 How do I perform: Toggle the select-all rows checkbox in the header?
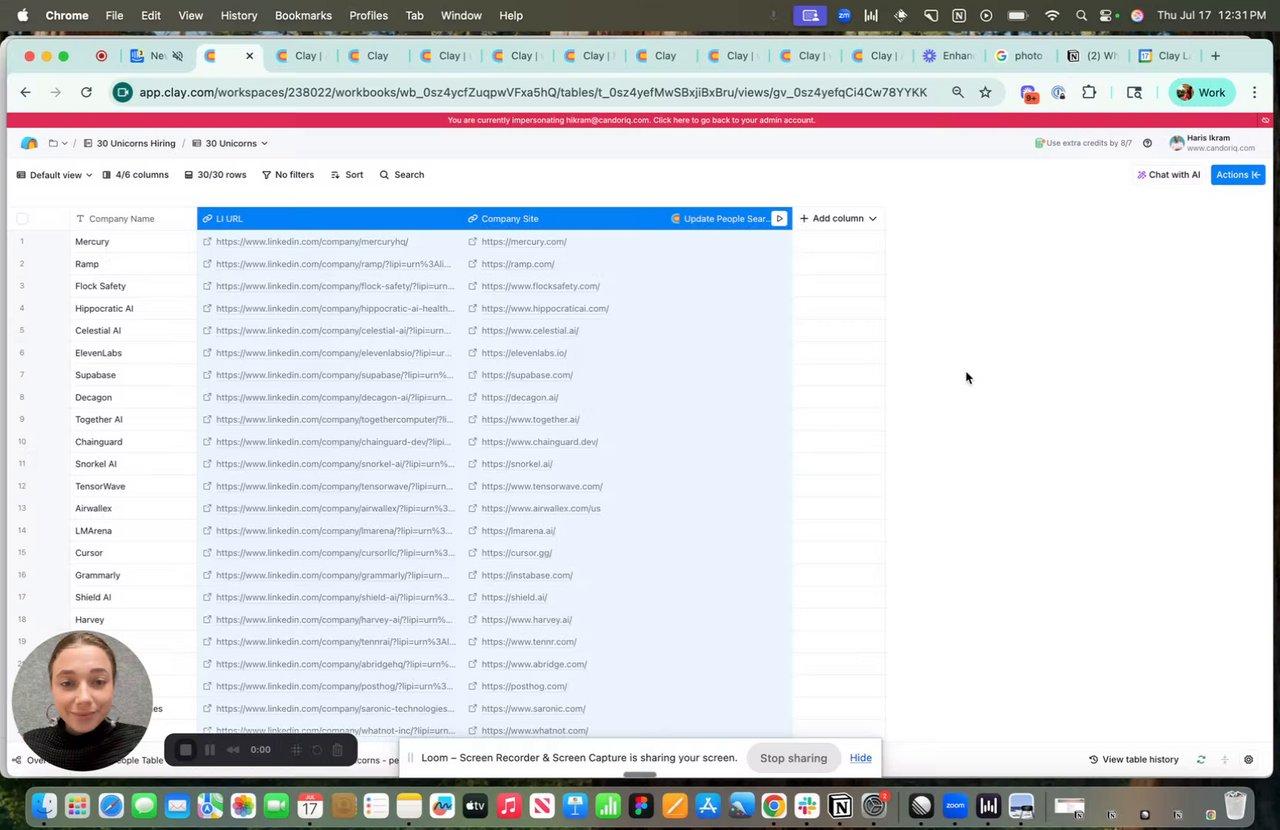click(22, 218)
